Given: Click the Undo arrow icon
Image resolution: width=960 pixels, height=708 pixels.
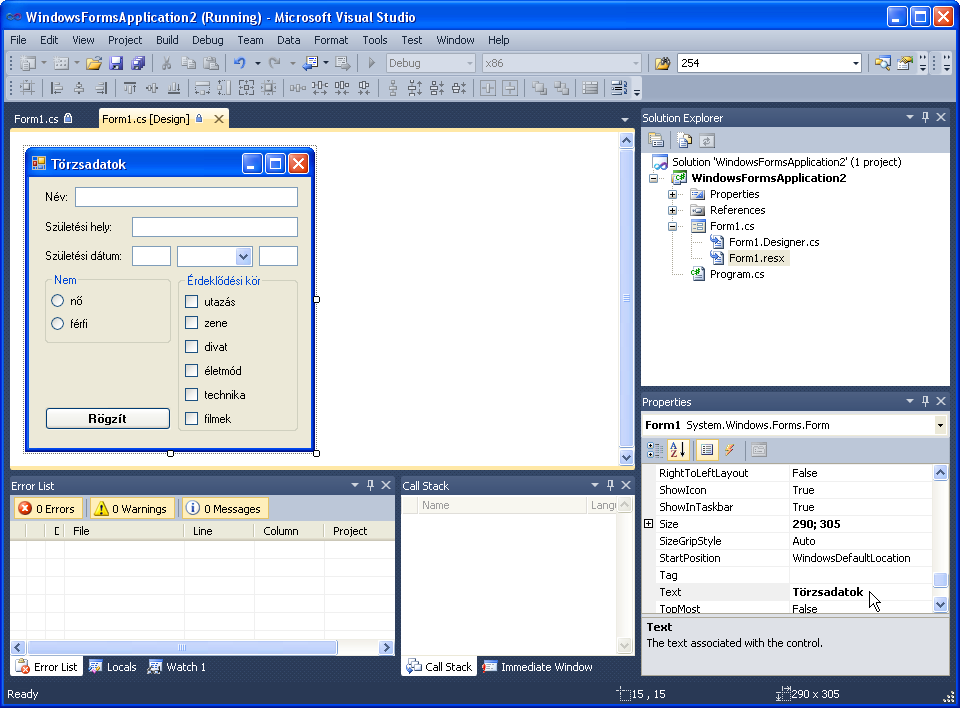Looking at the screenshot, I should click(239, 63).
